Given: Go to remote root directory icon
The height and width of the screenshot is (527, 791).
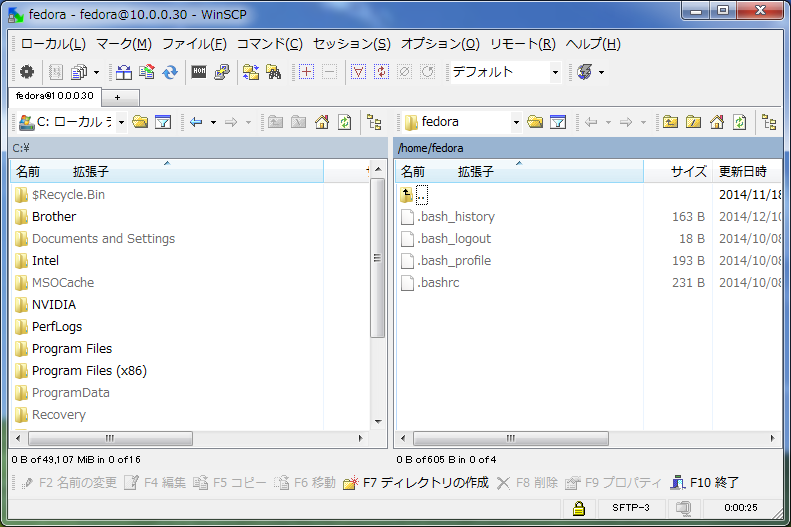Looking at the screenshot, I should (x=694, y=122).
